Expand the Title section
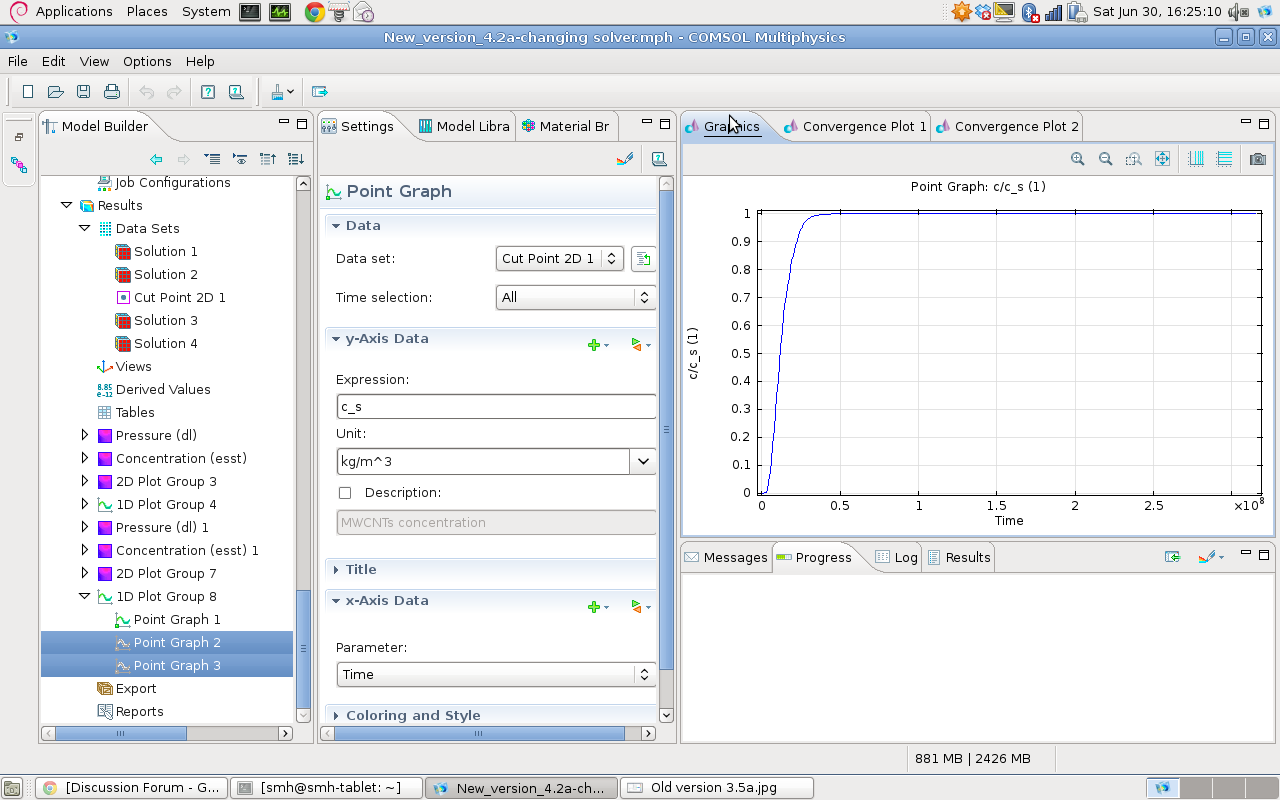1280x800 pixels. coord(360,569)
